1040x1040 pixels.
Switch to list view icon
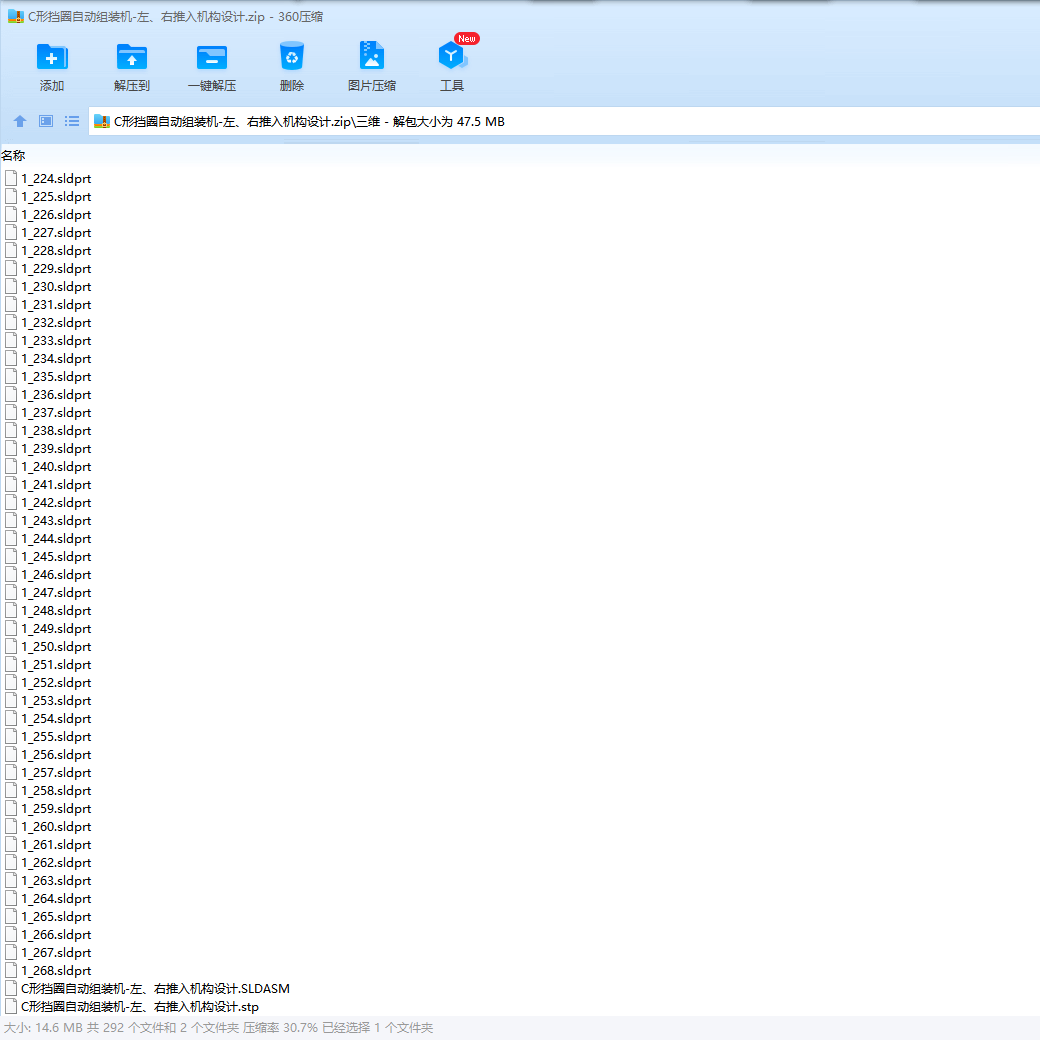(x=72, y=121)
